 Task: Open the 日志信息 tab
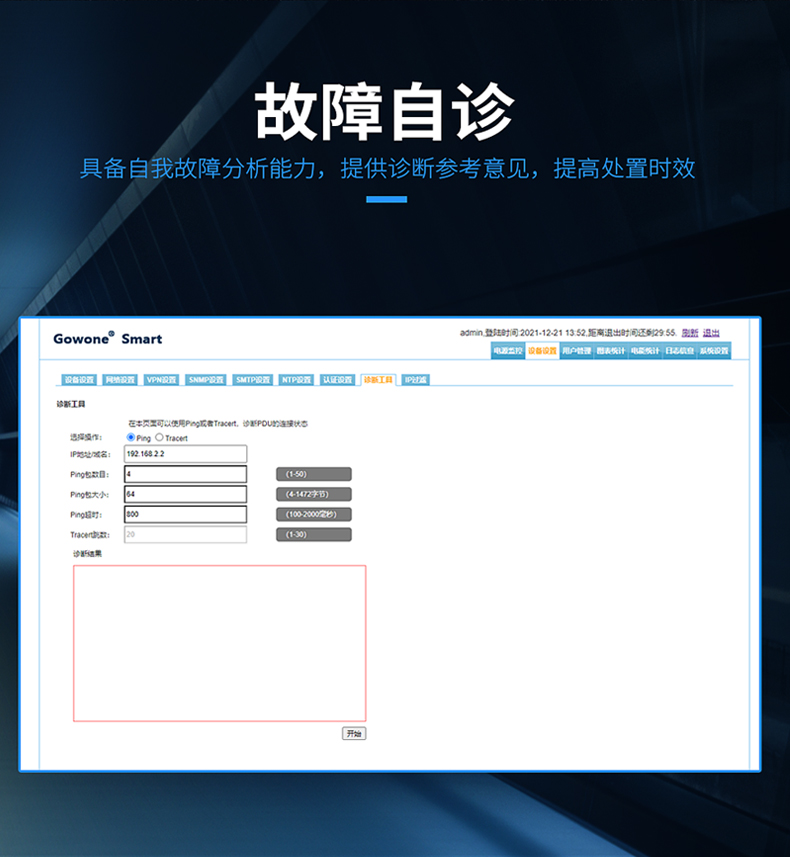coord(679,351)
